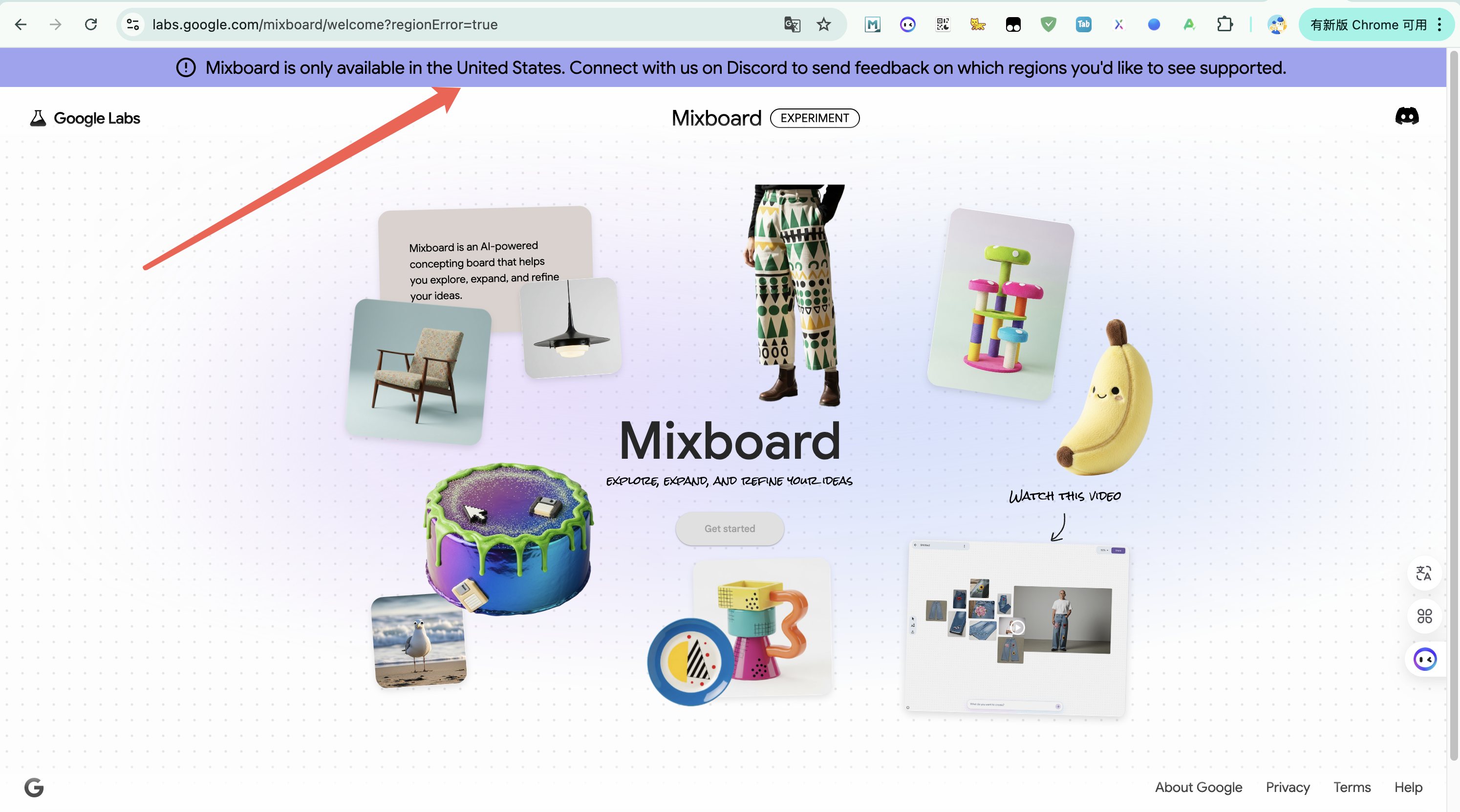This screenshot has width=1460, height=812.
Task: Click the Get started button
Action: [730, 528]
